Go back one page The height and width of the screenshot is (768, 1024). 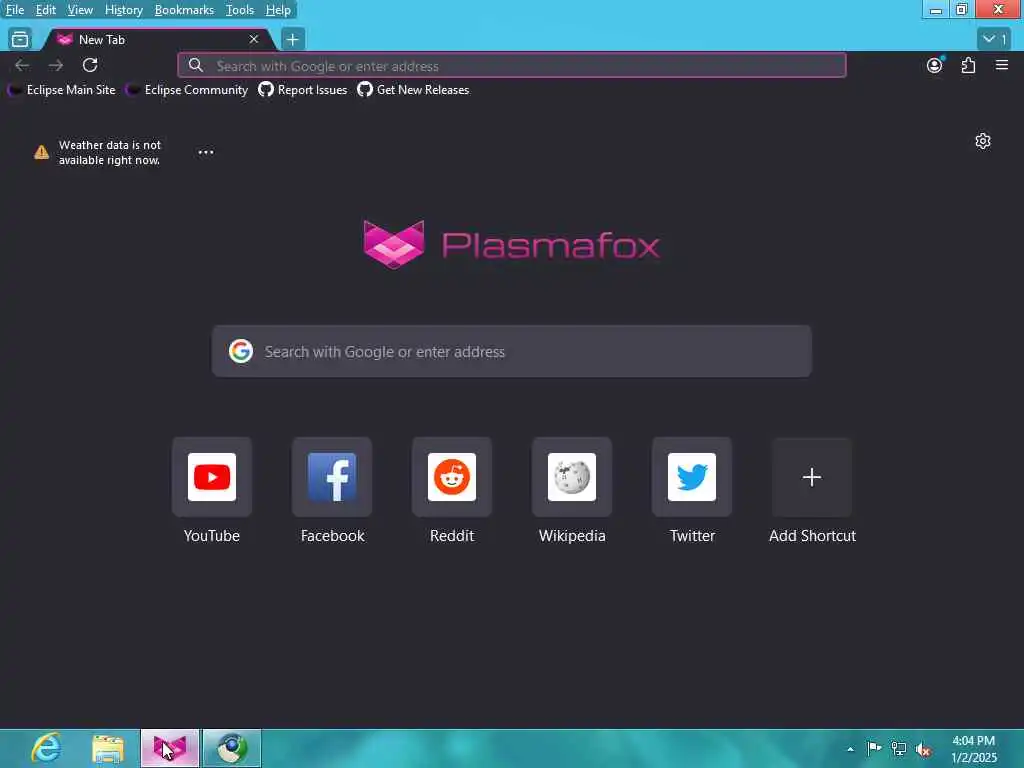[22, 65]
